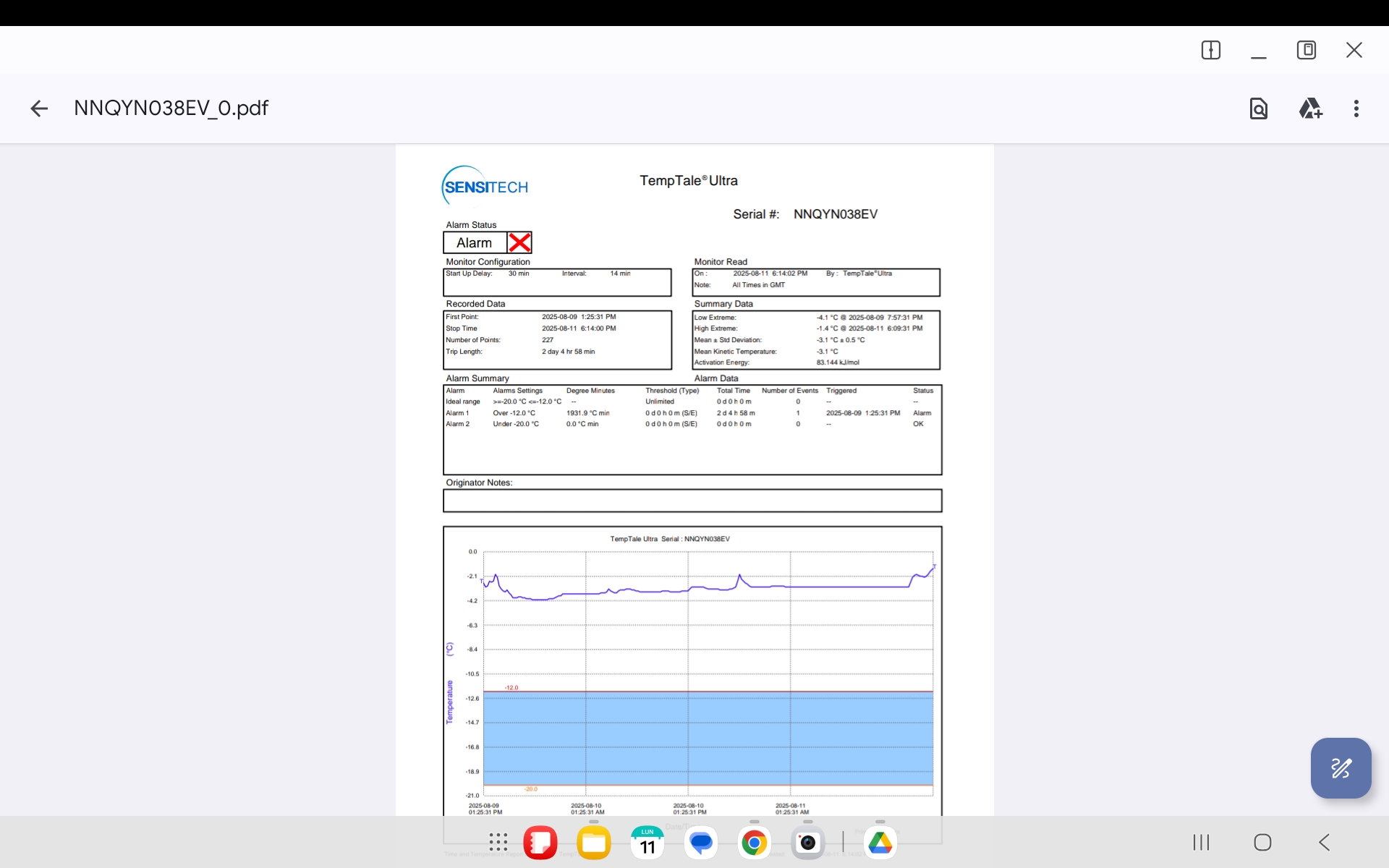Tap the back arrow next to filename
This screenshot has height=868, width=1389.
pyautogui.click(x=39, y=109)
